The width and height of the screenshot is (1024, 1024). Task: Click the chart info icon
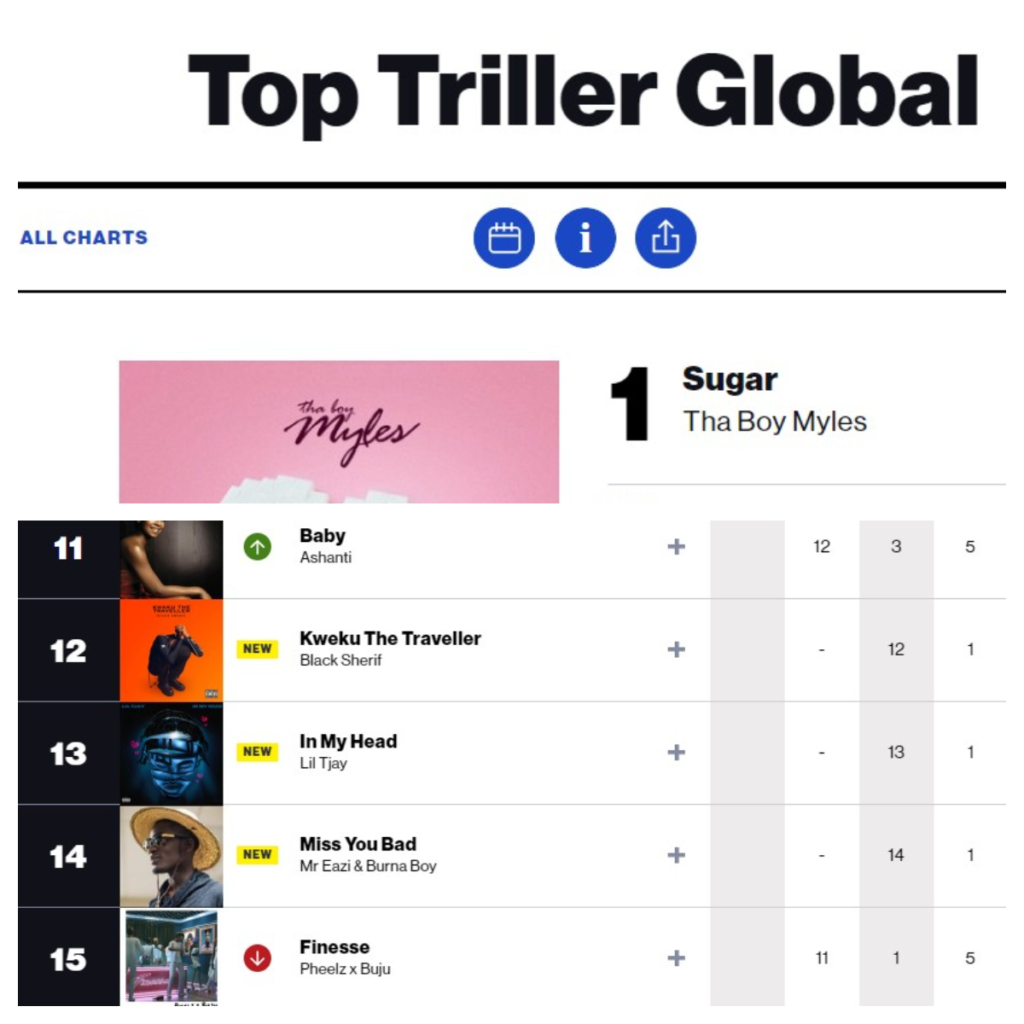[x=585, y=238]
